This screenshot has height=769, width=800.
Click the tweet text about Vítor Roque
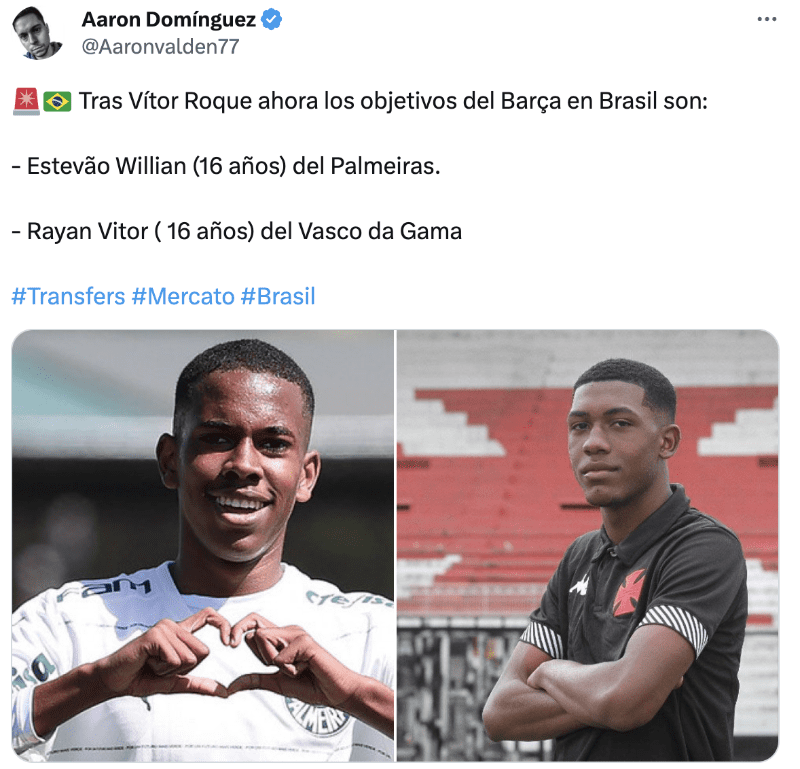(393, 101)
